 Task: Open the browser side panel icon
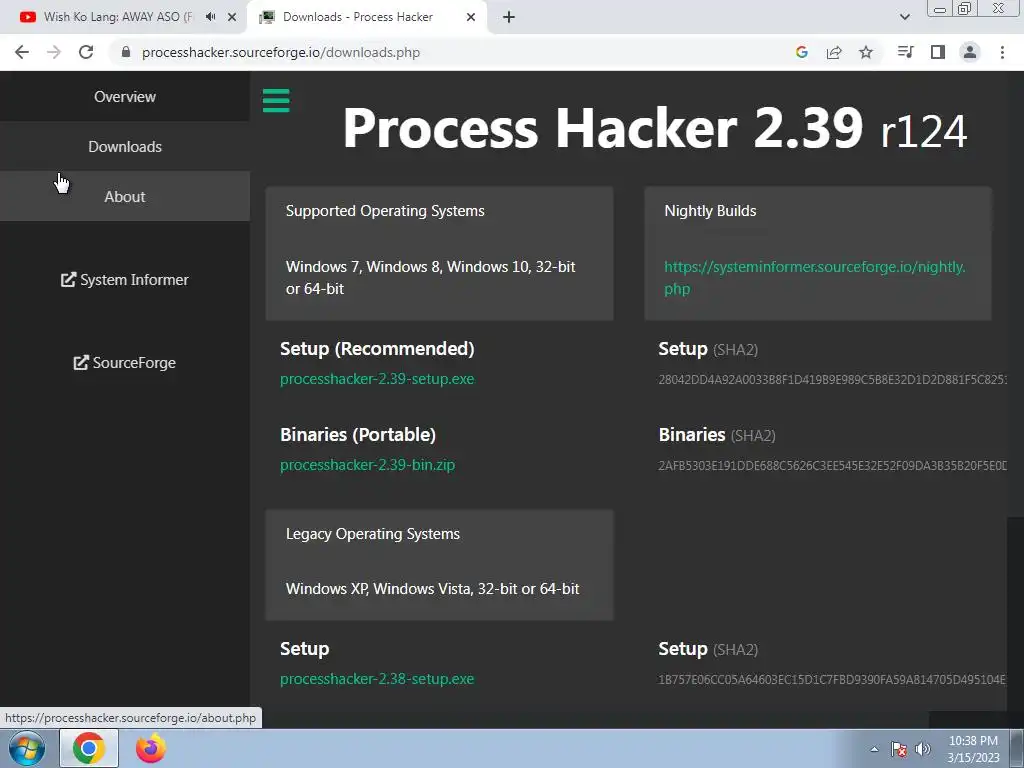[938, 52]
